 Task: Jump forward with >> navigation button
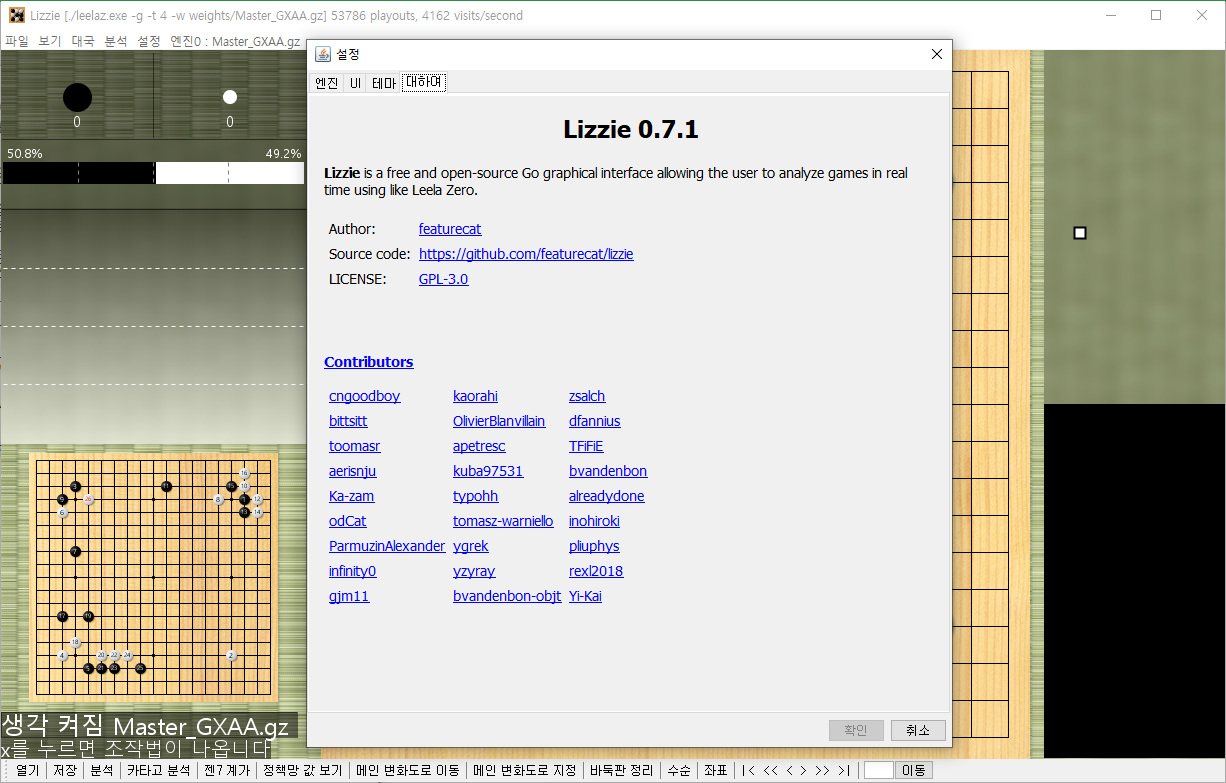822,770
